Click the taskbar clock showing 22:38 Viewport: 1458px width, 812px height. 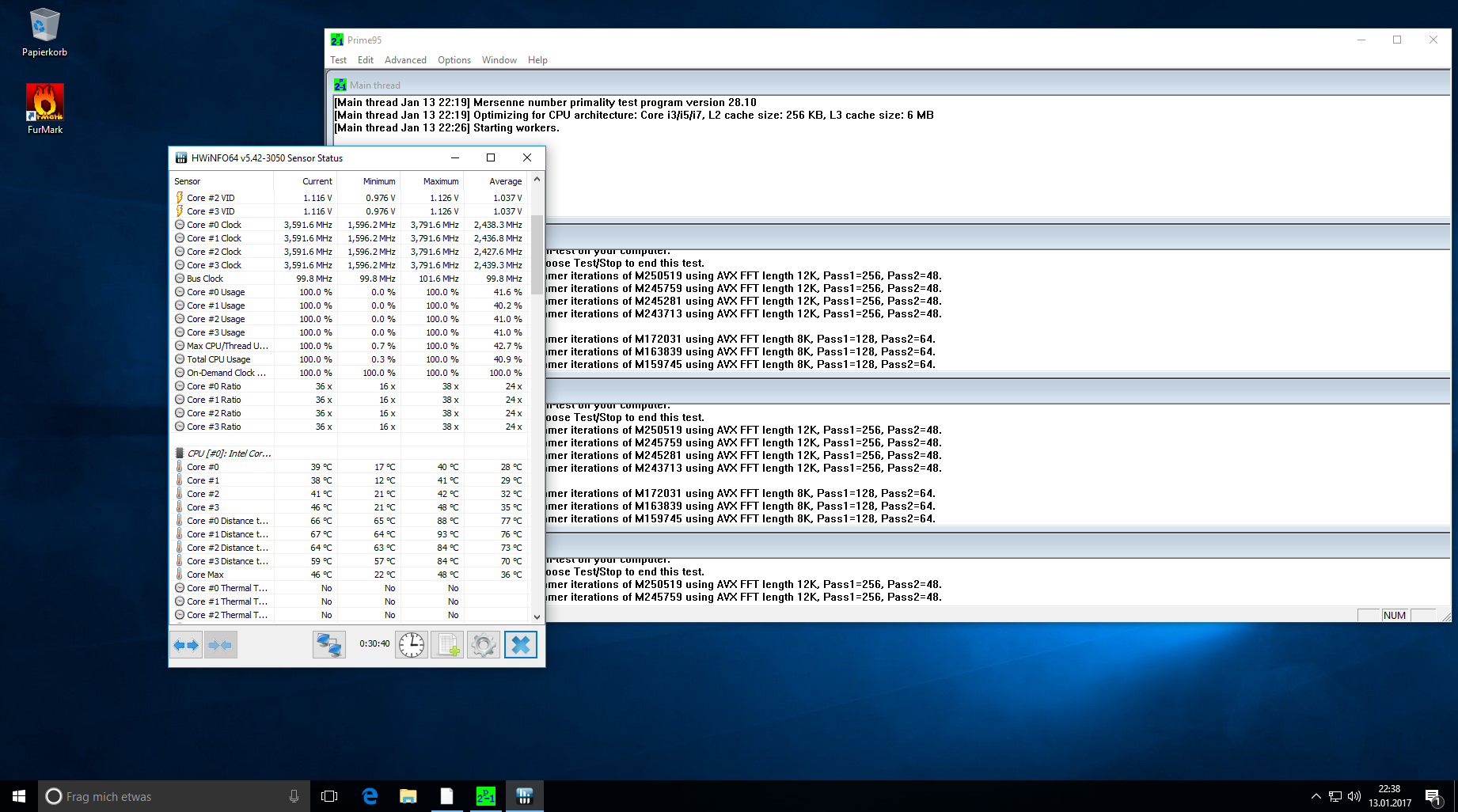[x=1390, y=796]
